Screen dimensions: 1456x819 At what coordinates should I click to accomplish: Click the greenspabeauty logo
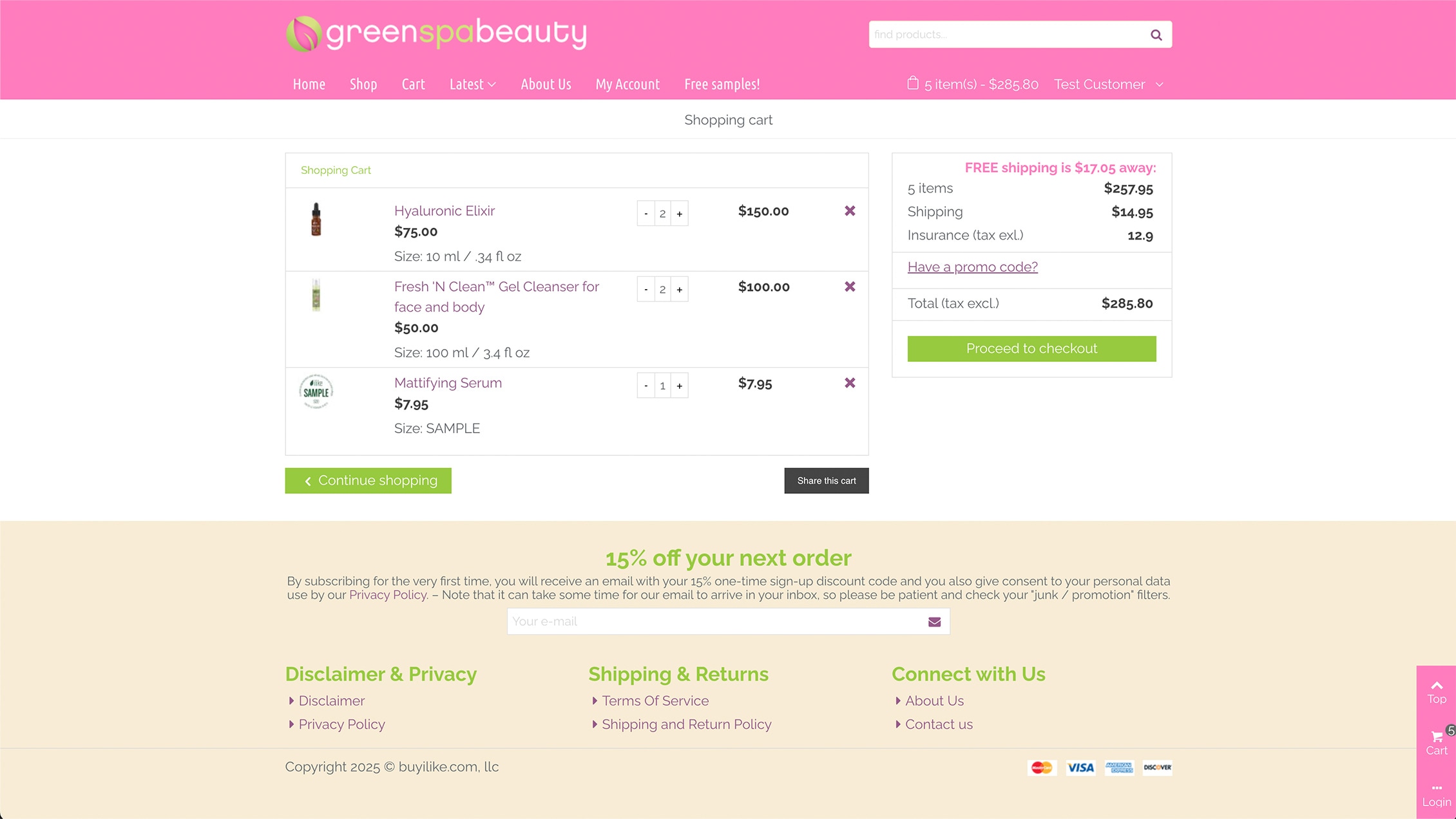tap(436, 33)
